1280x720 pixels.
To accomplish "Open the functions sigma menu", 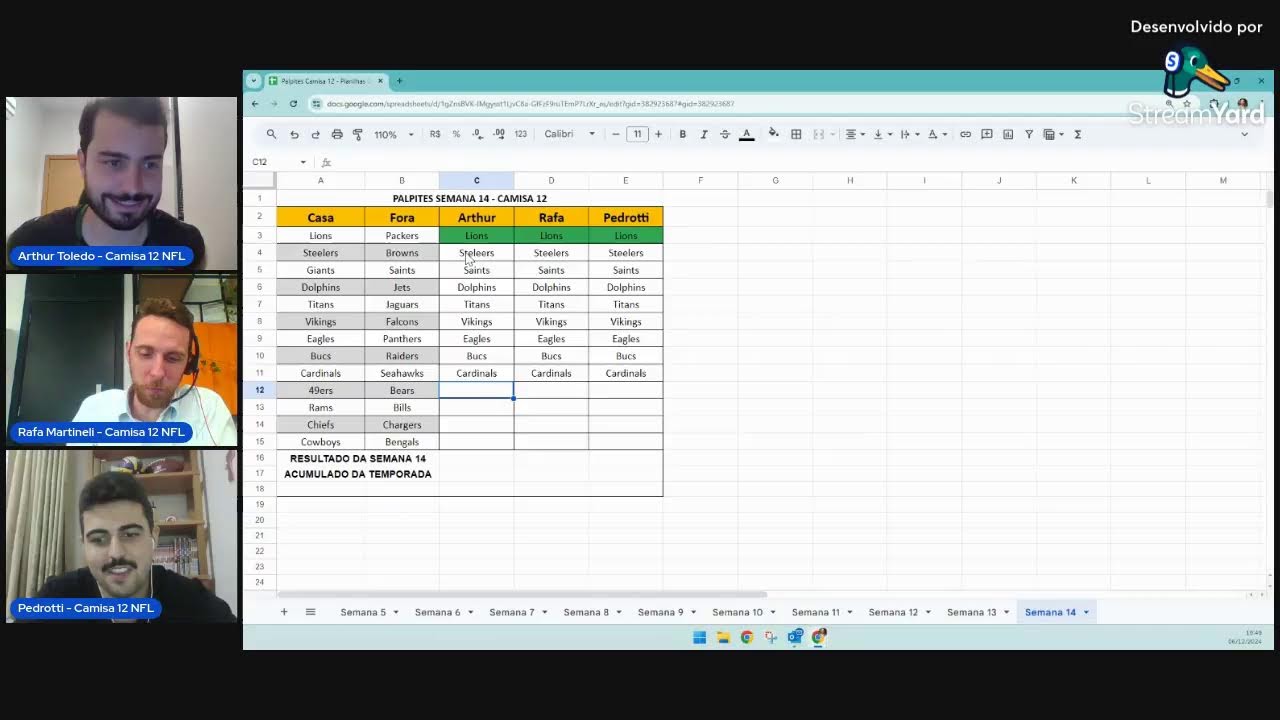I will (x=1078, y=134).
